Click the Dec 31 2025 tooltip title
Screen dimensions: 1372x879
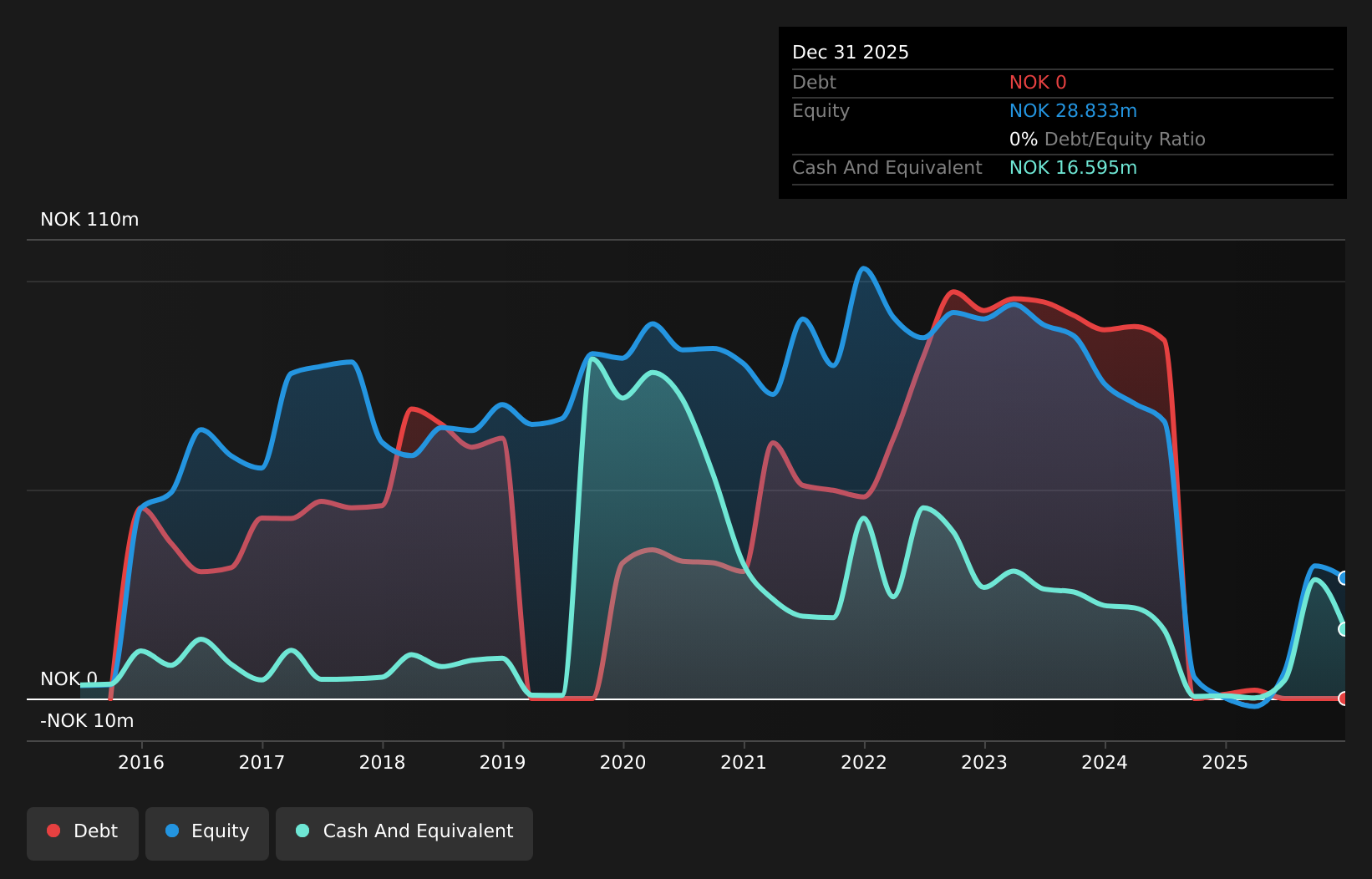850,52
